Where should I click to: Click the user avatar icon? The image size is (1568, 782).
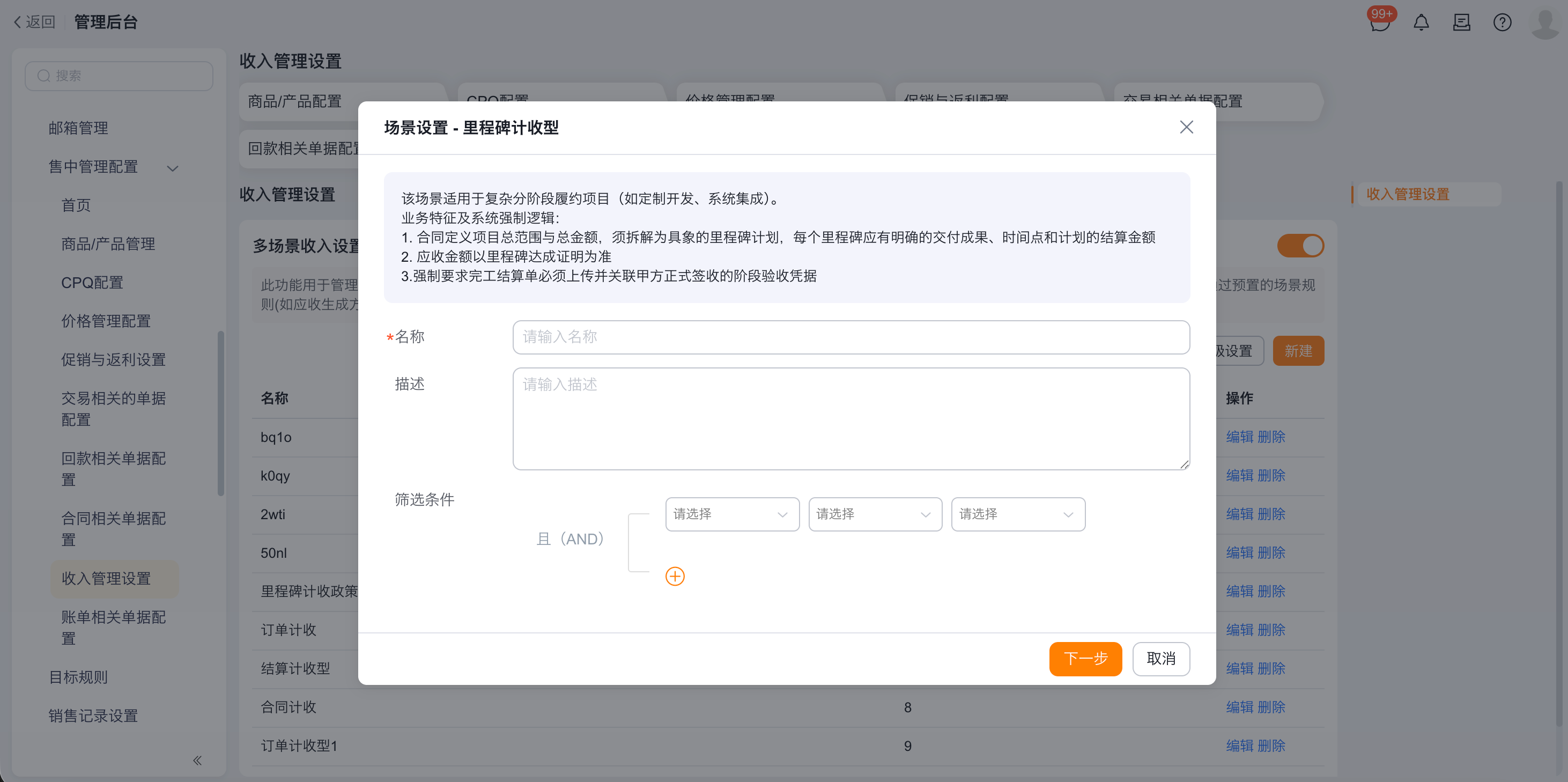point(1544,23)
